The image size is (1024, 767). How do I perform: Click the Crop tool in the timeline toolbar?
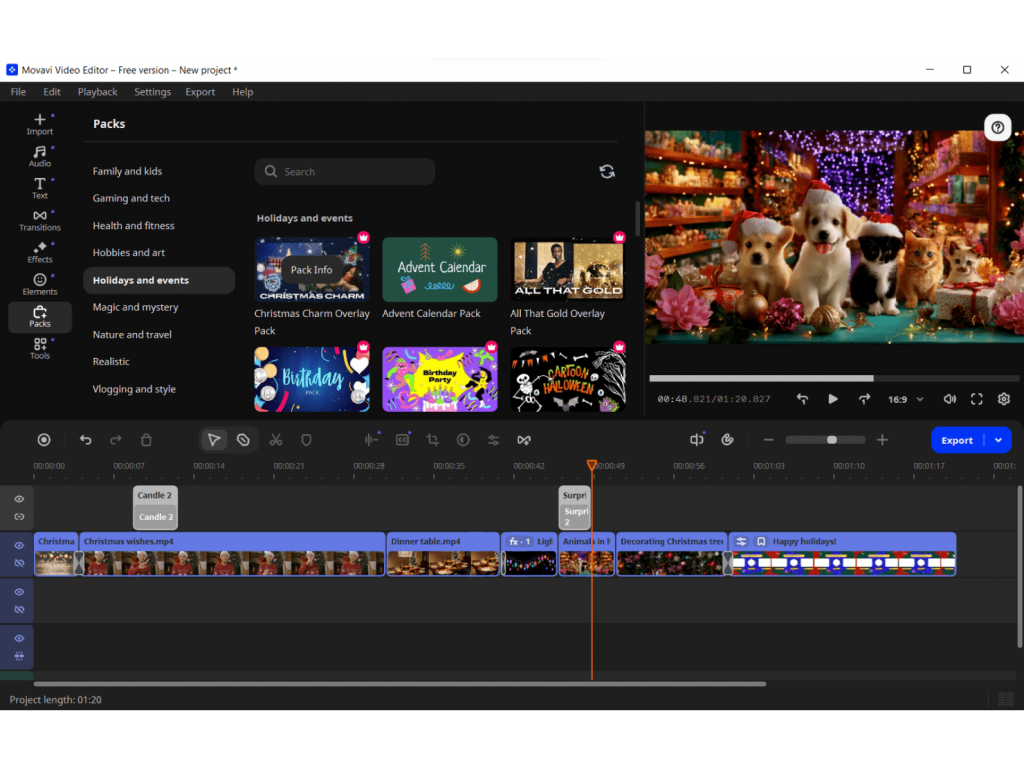tap(432, 440)
